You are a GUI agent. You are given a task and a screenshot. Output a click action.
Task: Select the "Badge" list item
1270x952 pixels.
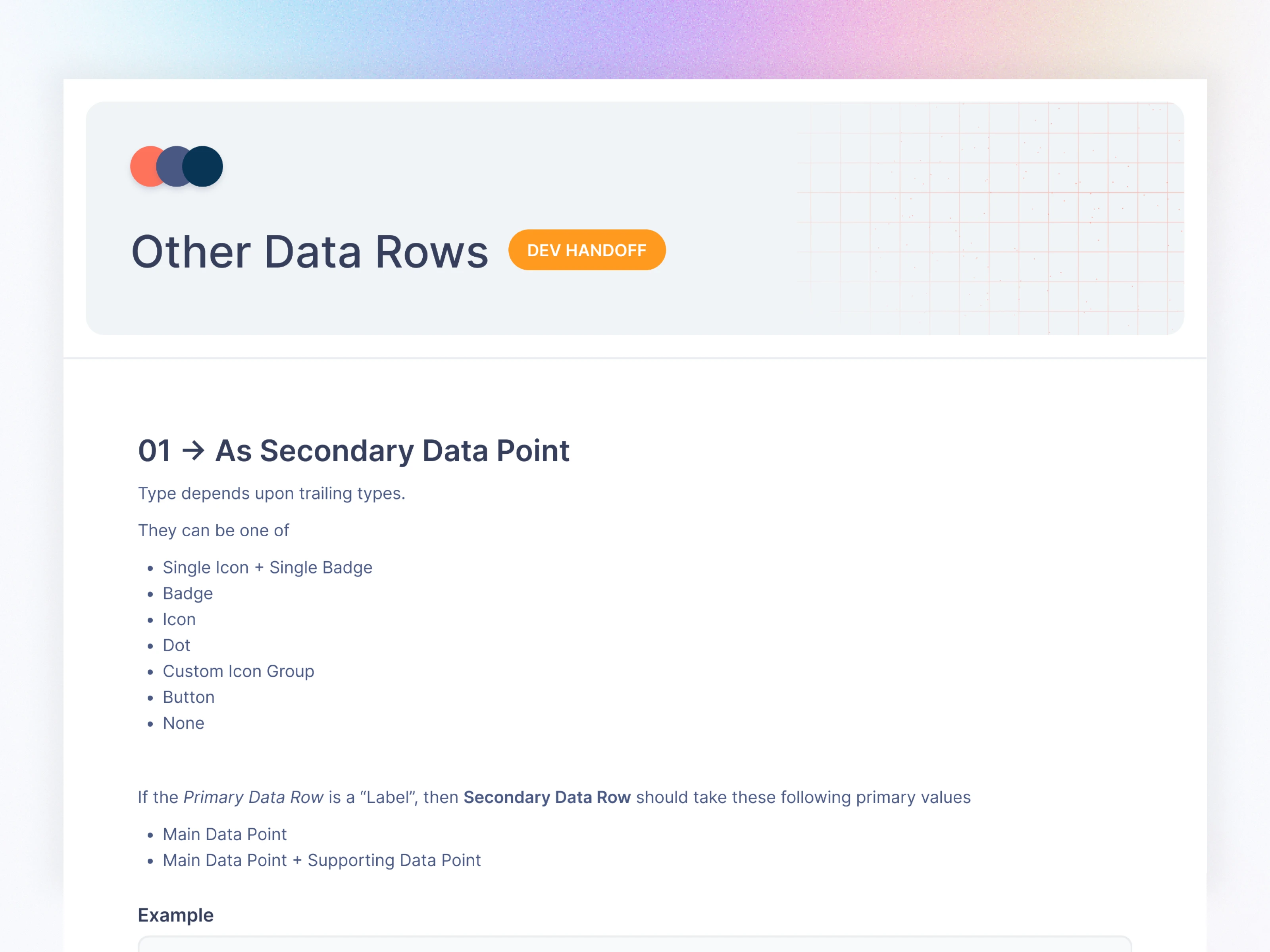[x=188, y=593]
